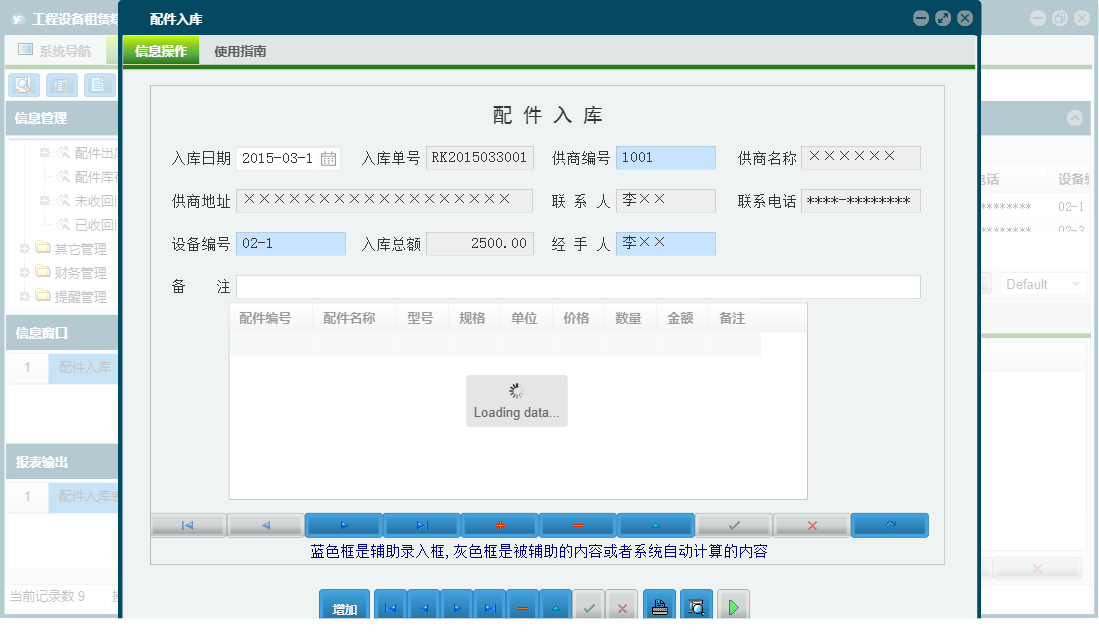Click the edit triangle icon in the navigator
This screenshot has height=635, width=1099.
coord(654,525)
